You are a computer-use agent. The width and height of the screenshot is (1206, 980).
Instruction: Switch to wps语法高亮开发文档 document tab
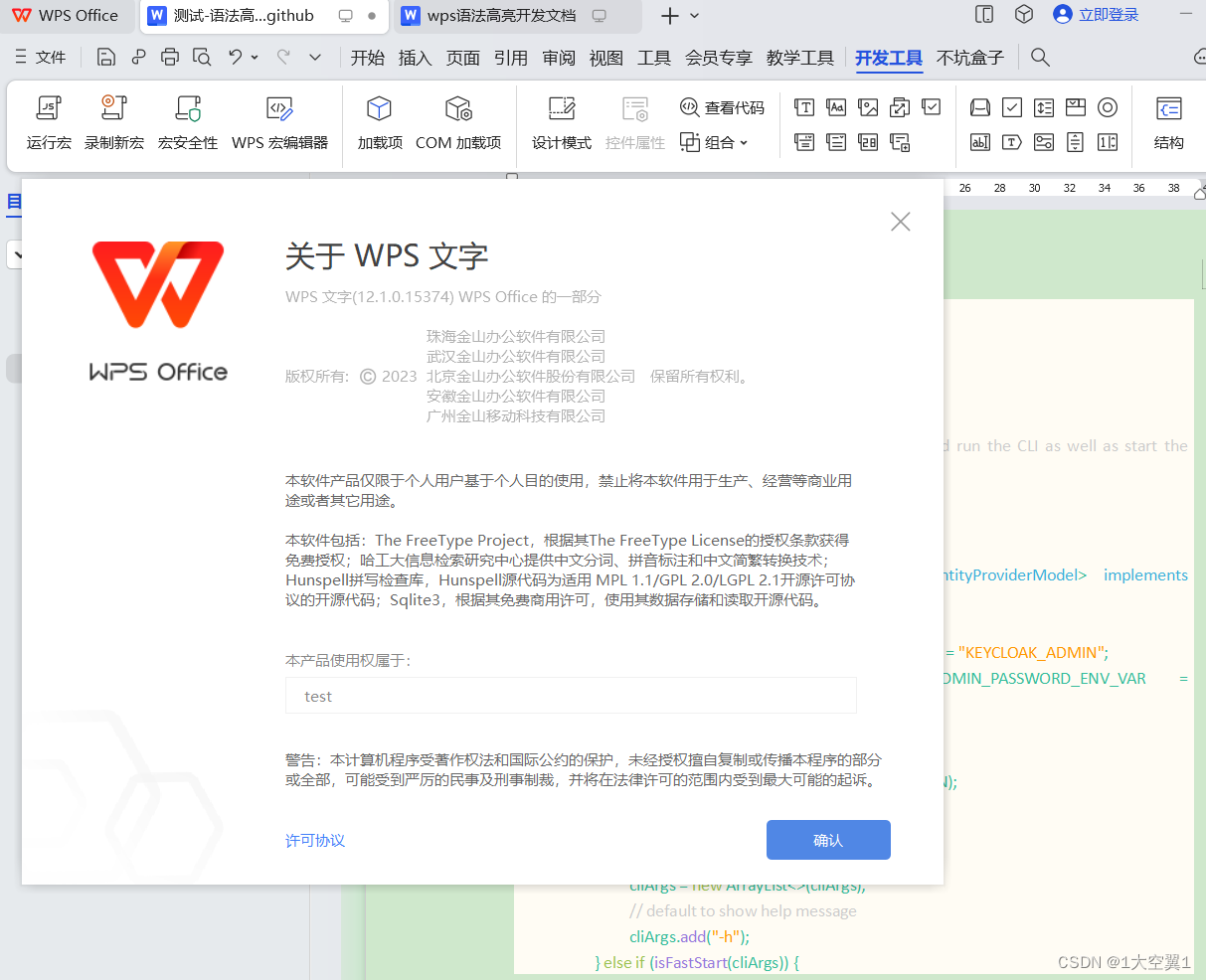click(x=515, y=15)
